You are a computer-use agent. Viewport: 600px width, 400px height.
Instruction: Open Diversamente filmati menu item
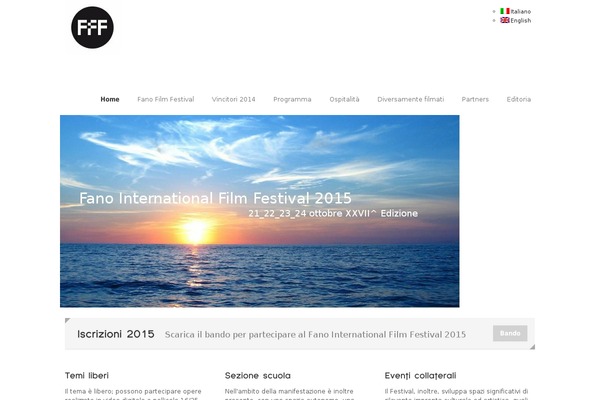[411, 99]
